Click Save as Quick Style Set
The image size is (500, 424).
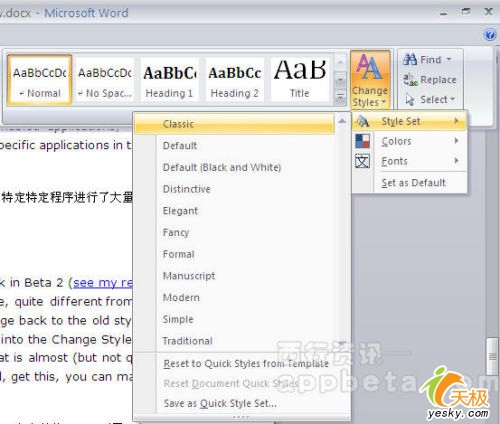(220, 403)
